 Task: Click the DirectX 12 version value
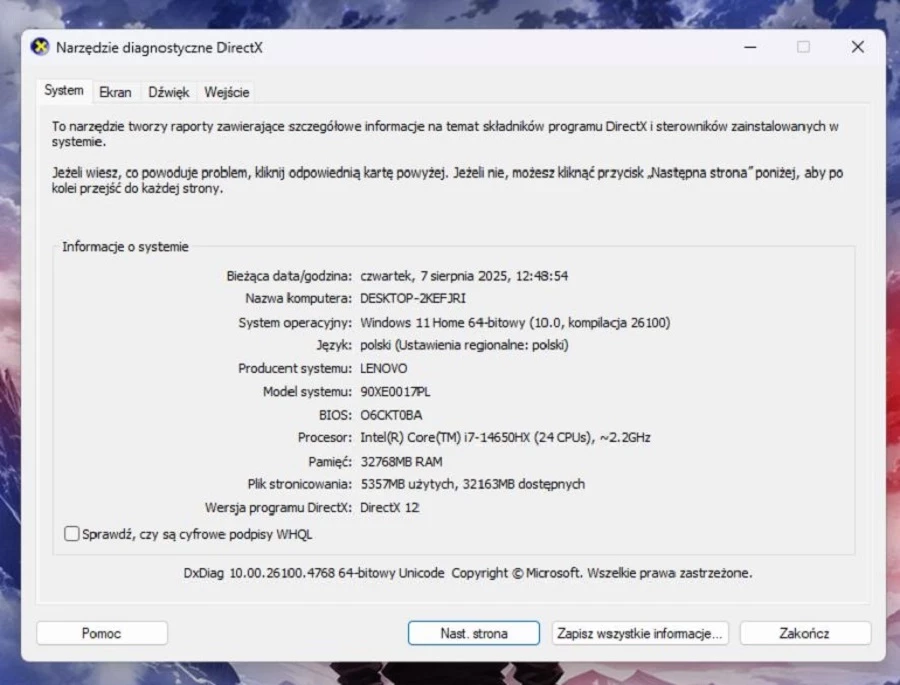[x=390, y=507]
